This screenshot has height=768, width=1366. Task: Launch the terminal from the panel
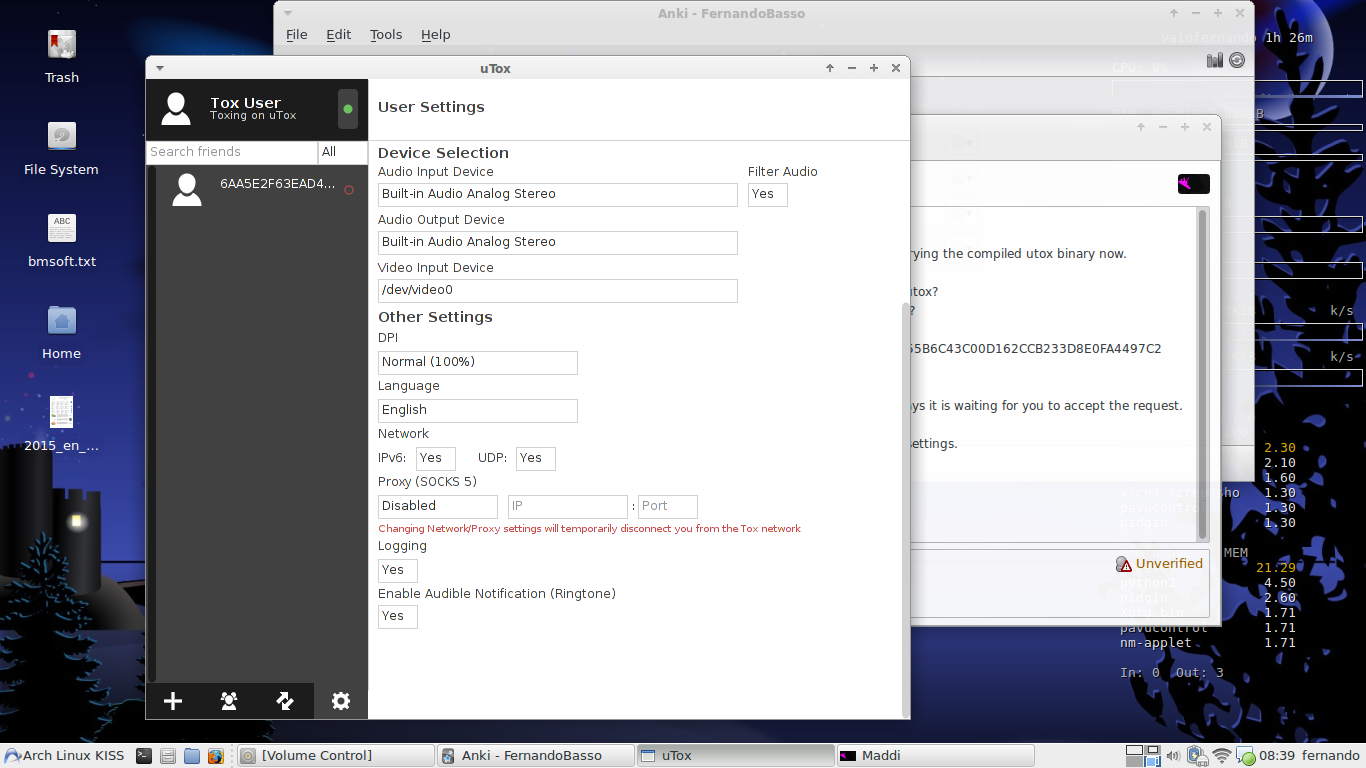click(144, 756)
